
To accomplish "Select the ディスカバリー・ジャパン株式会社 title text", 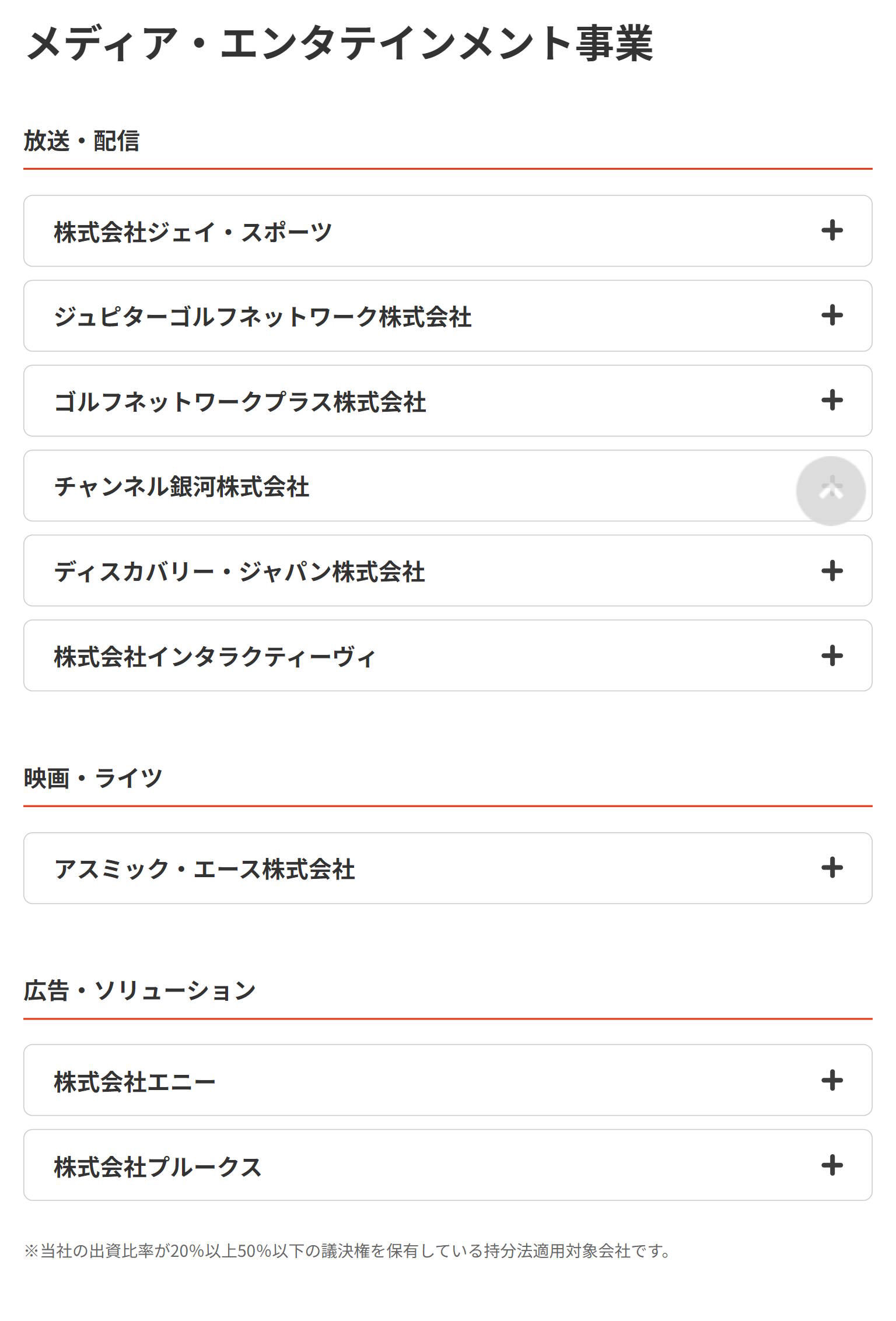I will (239, 572).
